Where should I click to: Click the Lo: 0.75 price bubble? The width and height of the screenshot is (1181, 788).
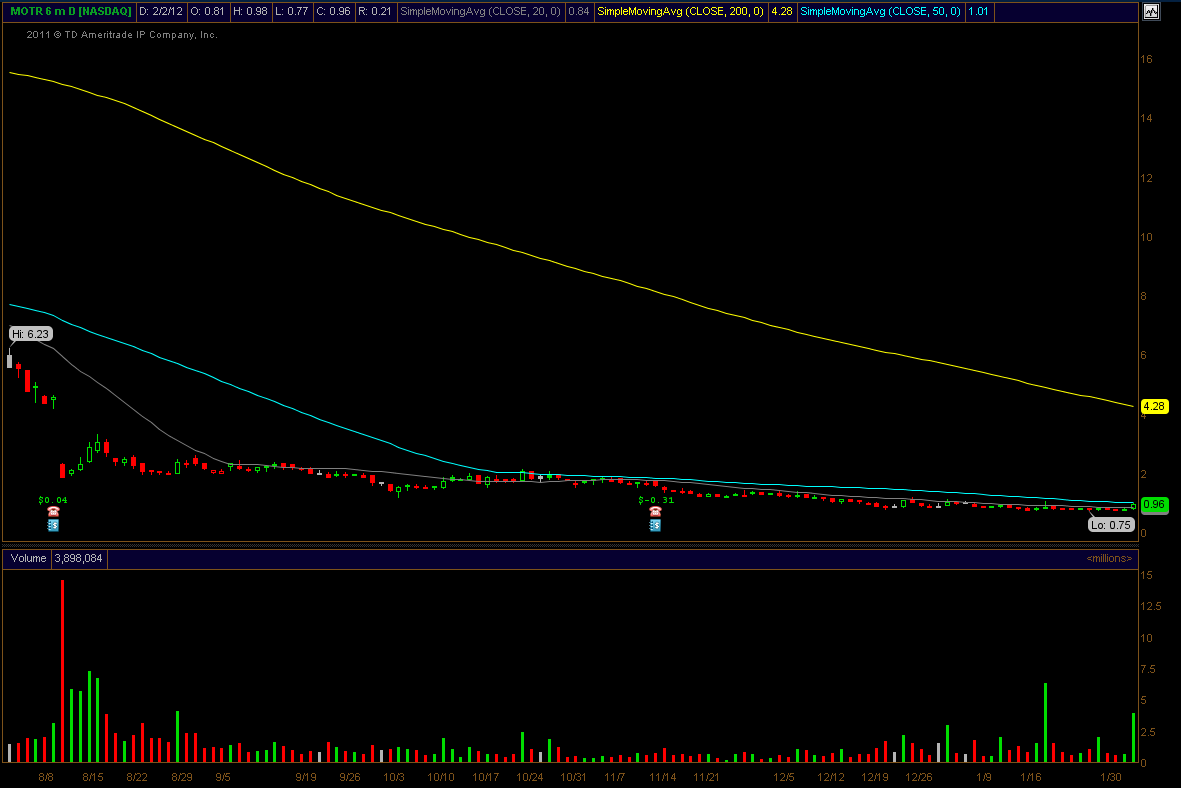[1111, 525]
